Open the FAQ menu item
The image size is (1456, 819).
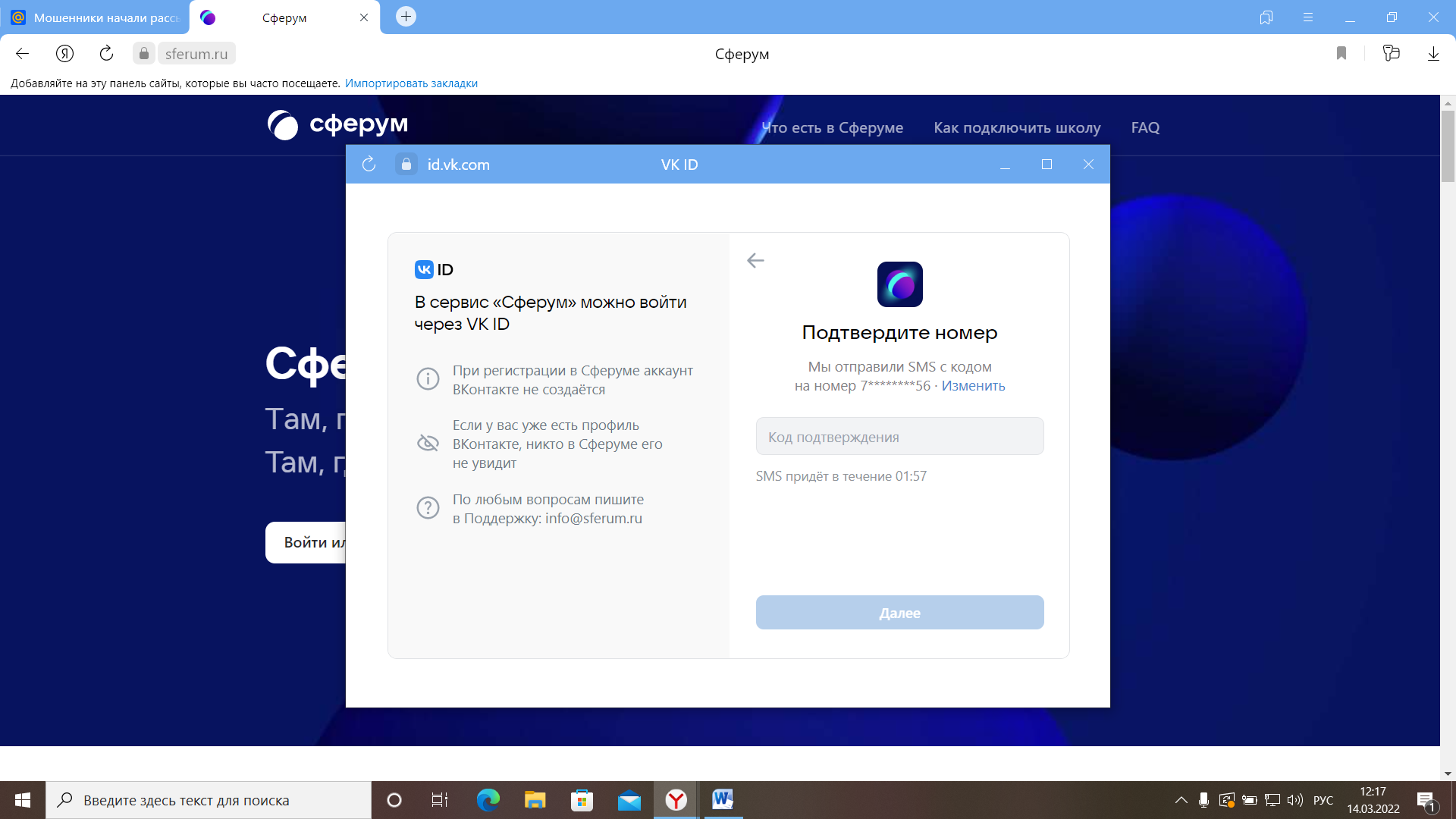pos(1145,127)
